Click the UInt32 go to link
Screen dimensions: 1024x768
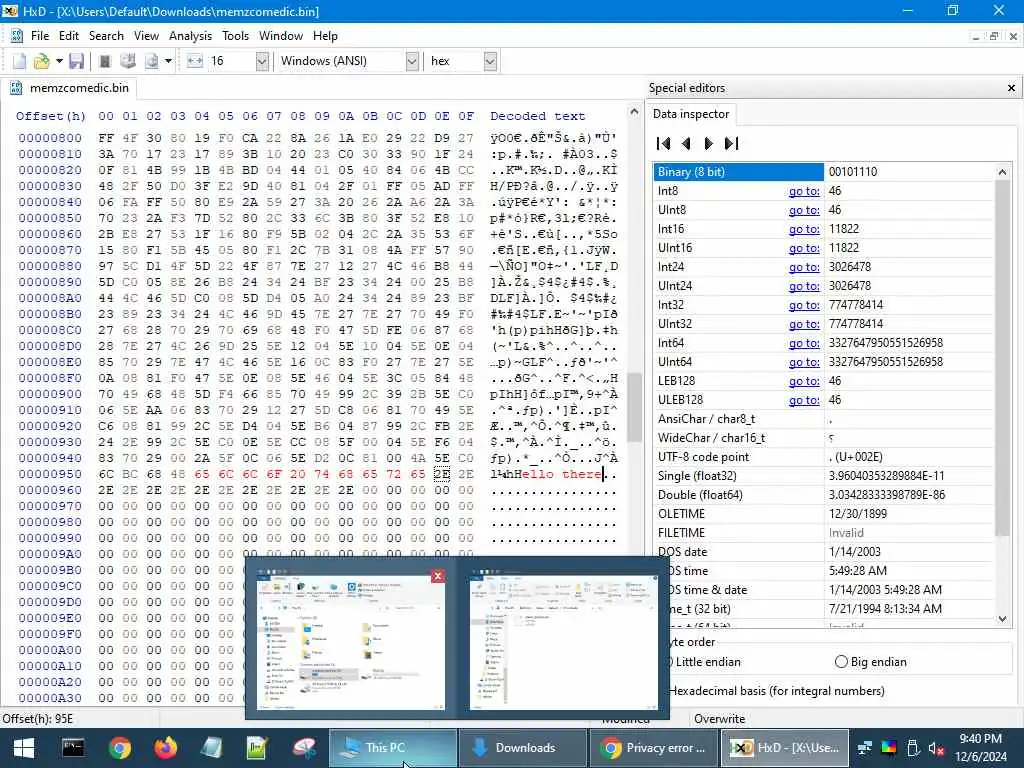[x=804, y=323]
